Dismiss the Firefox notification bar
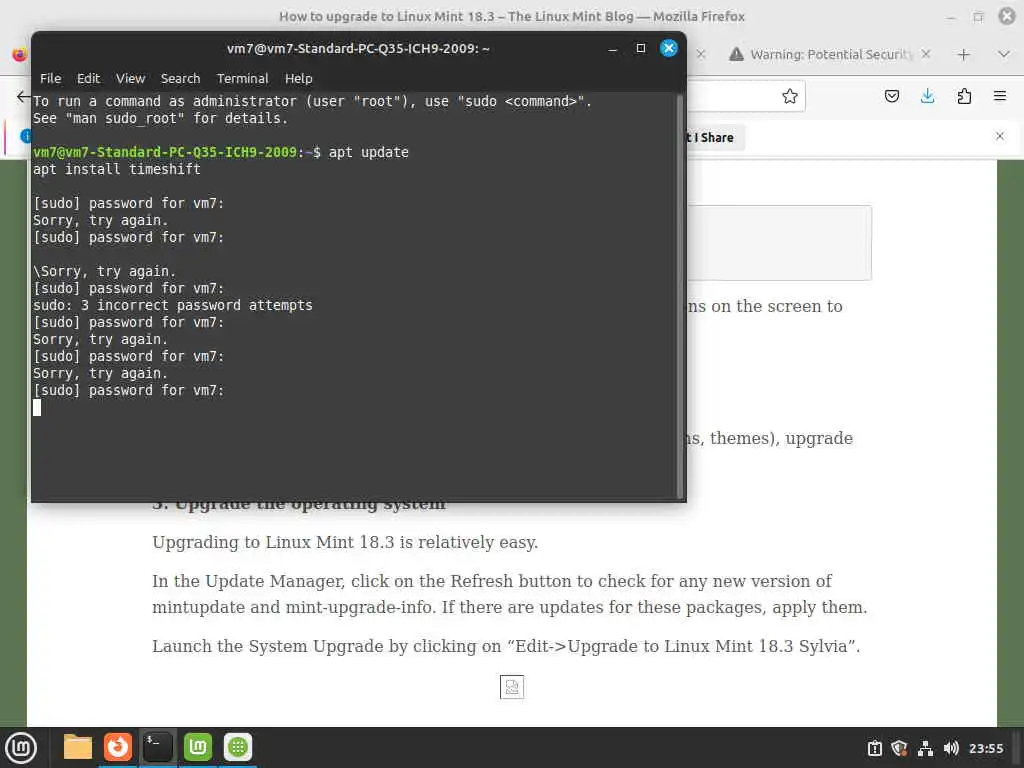The height and width of the screenshot is (768, 1024). click(x=1000, y=136)
